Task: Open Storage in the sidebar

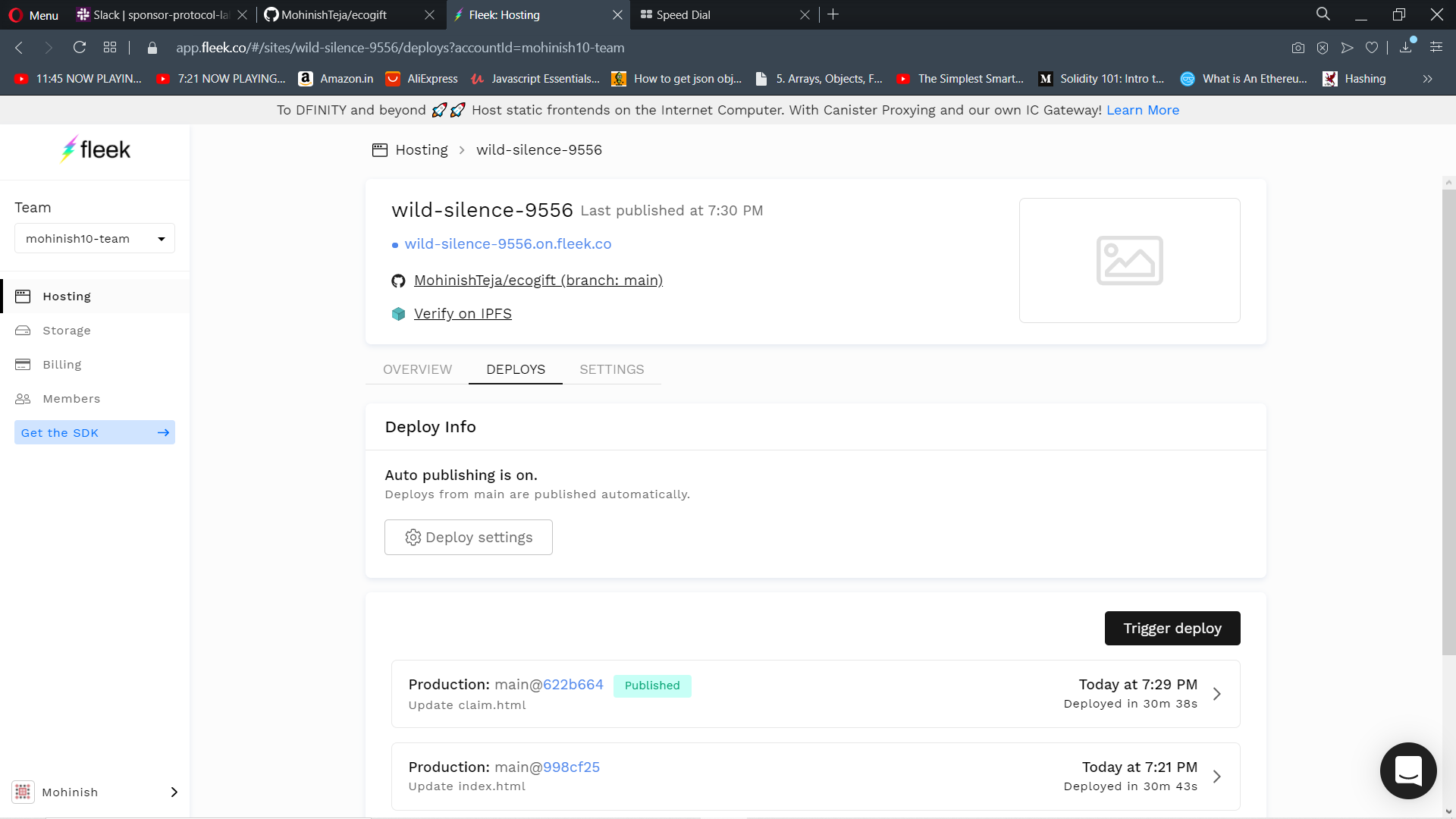Action: coord(67,331)
